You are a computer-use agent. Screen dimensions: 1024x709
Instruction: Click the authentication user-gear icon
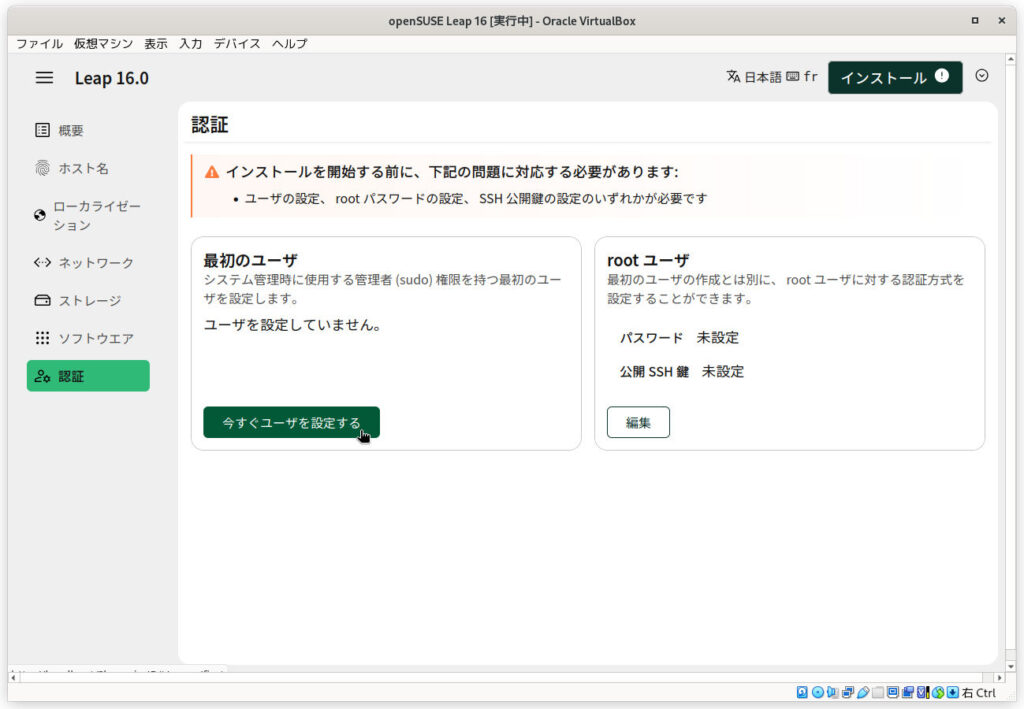[x=42, y=376]
